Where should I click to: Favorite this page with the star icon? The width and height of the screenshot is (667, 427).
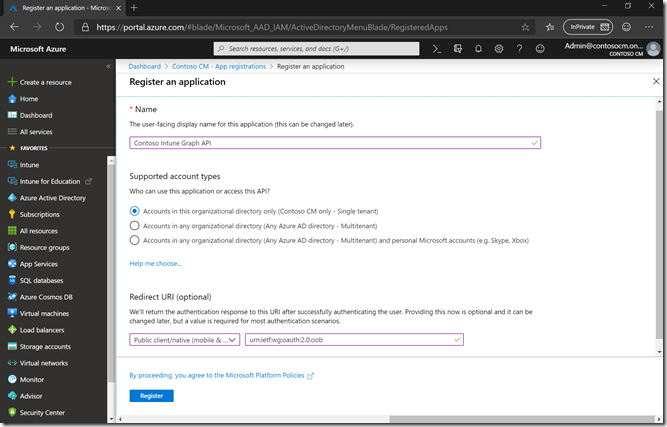coord(526,27)
